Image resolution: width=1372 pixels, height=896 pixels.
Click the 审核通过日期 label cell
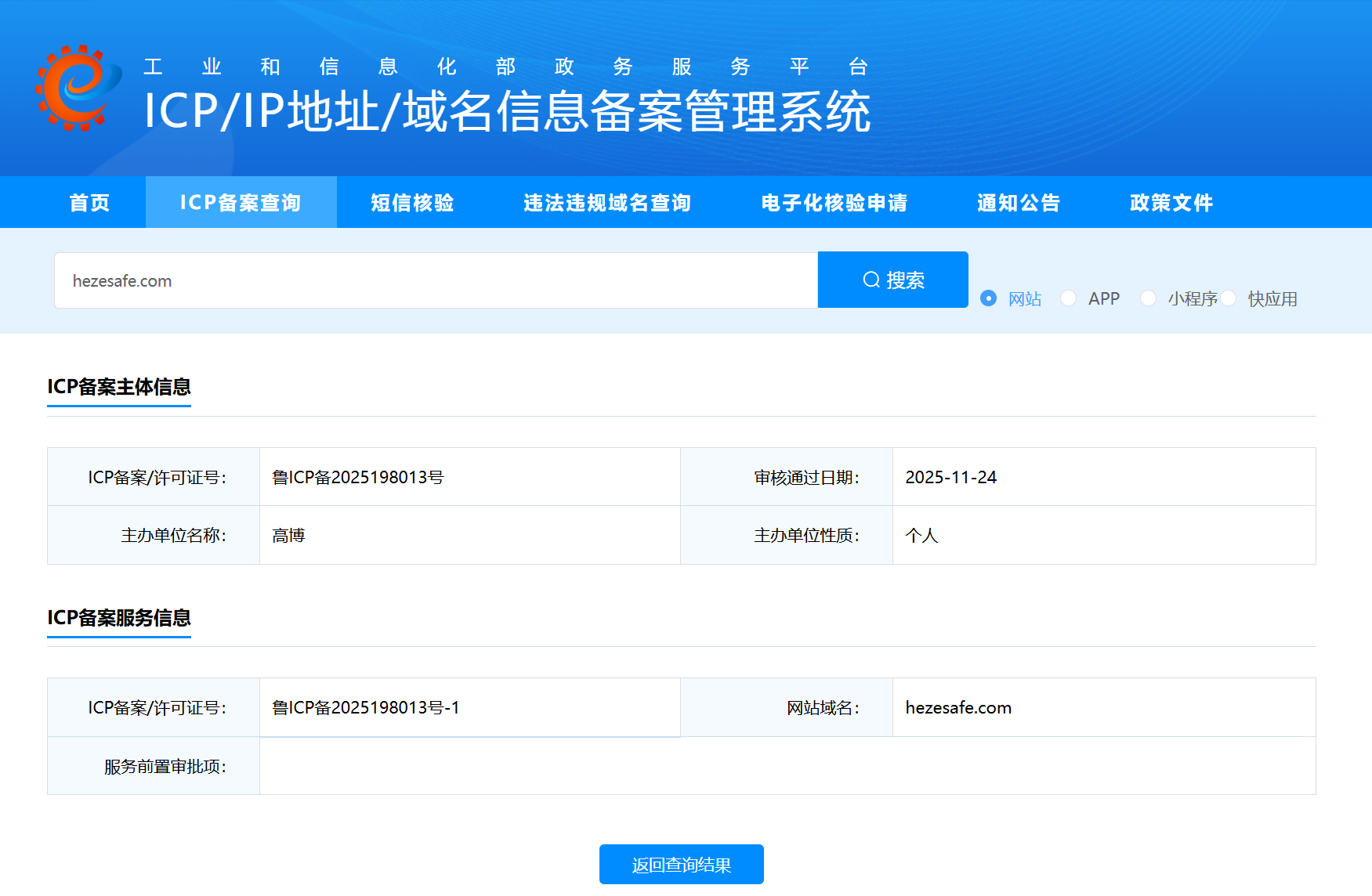click(x=787, y=477)
